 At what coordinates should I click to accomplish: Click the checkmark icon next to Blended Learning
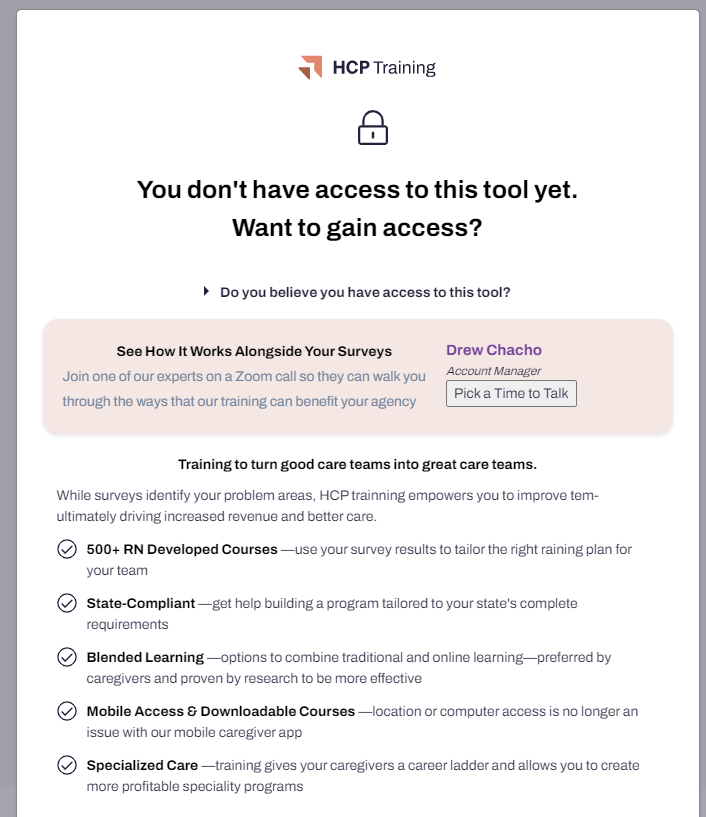pyautogui.click(x=63, y=656)
